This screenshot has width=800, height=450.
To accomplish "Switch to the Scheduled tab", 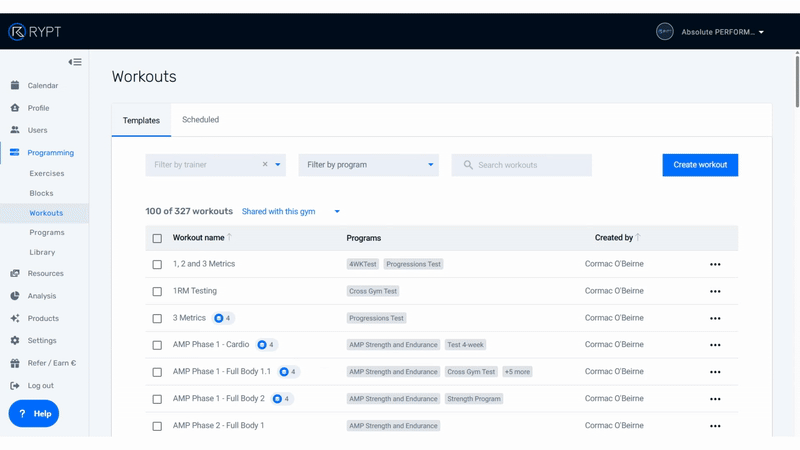I will (200, 120).
